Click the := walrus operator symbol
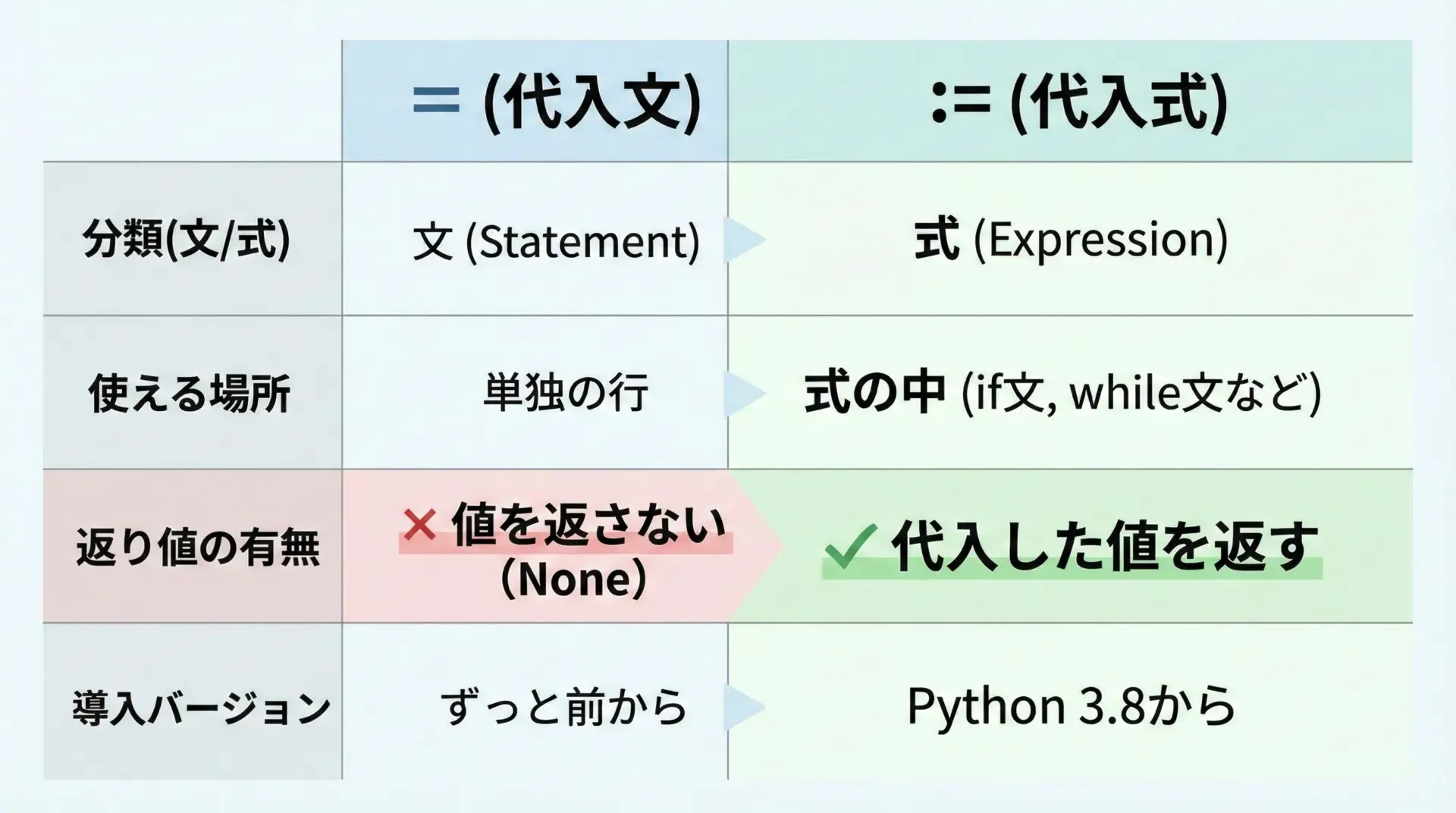 tap(961, 102)
